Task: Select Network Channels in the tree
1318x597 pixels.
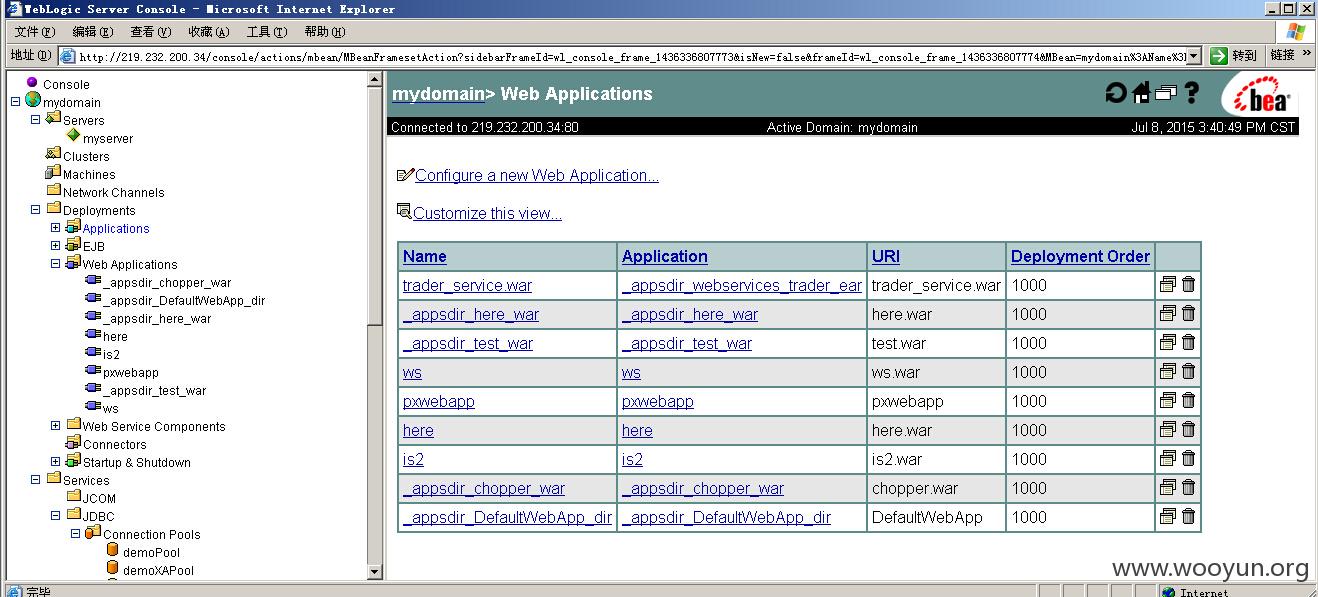Action: (x=113, y=193)
